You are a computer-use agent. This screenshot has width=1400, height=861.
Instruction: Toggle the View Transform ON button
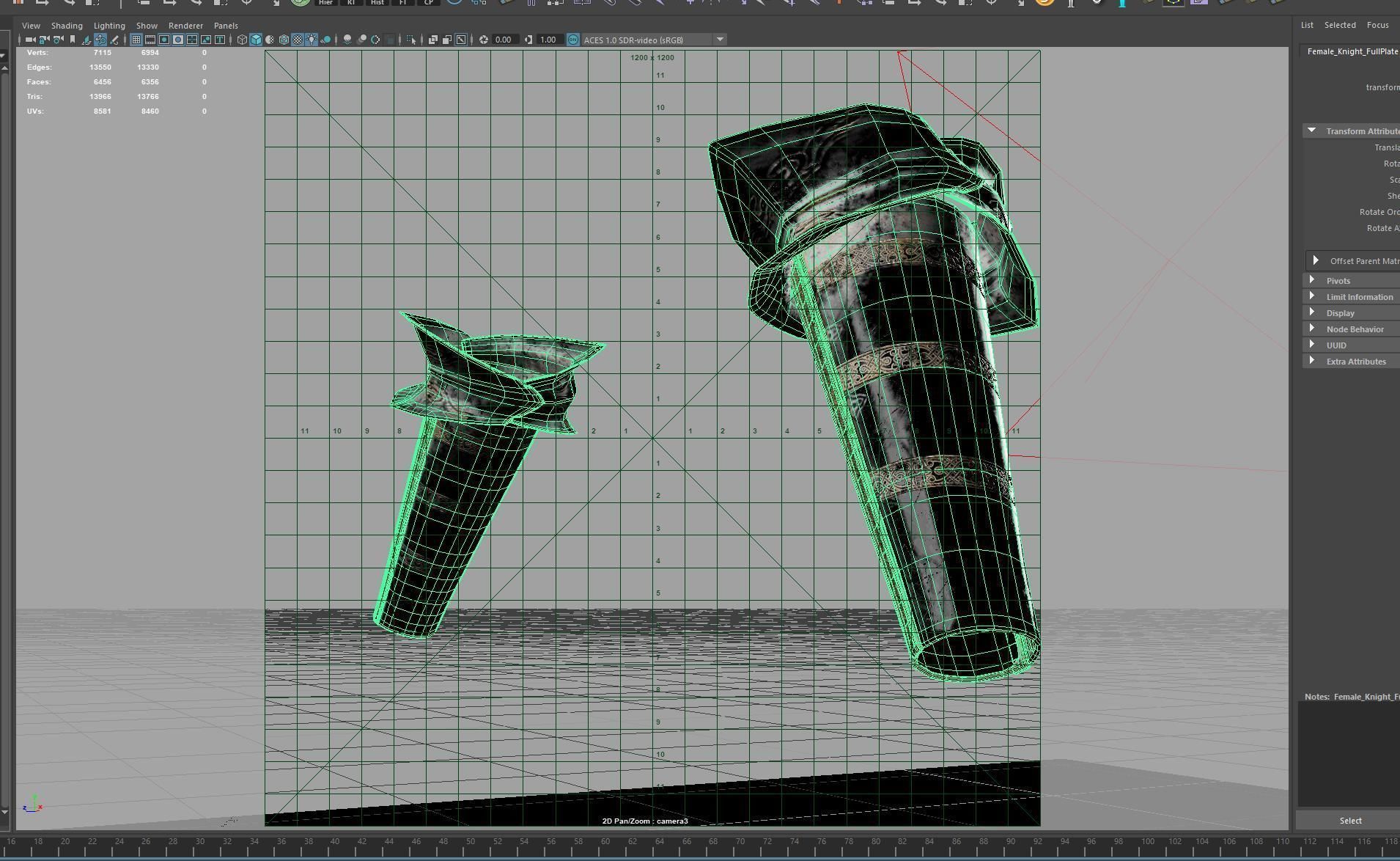click(573, 40)
